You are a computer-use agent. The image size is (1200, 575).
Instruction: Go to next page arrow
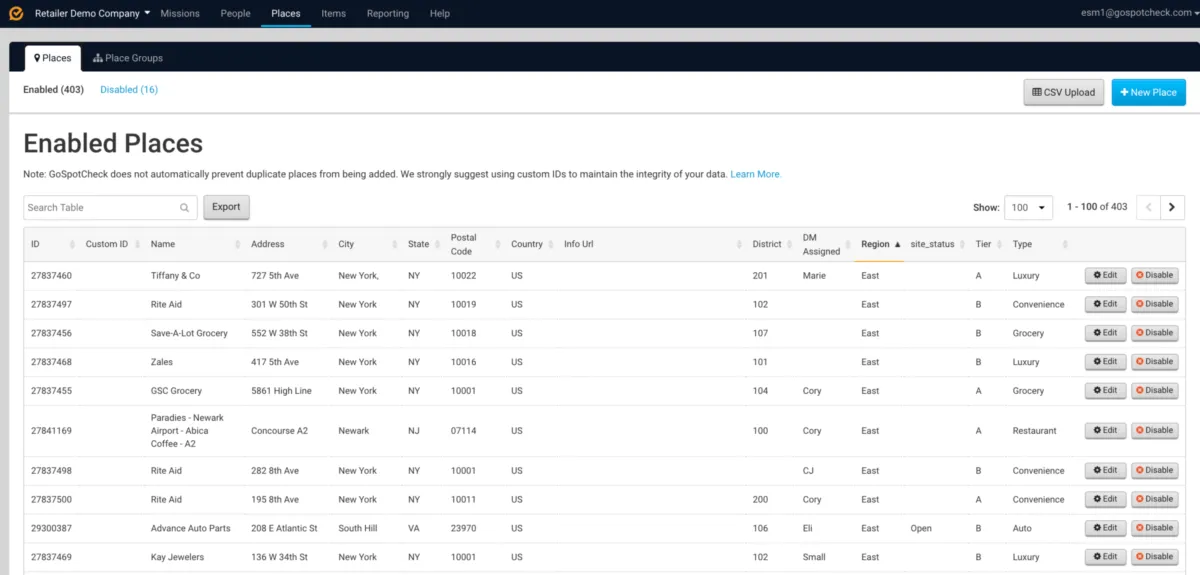pos(1172,207)
